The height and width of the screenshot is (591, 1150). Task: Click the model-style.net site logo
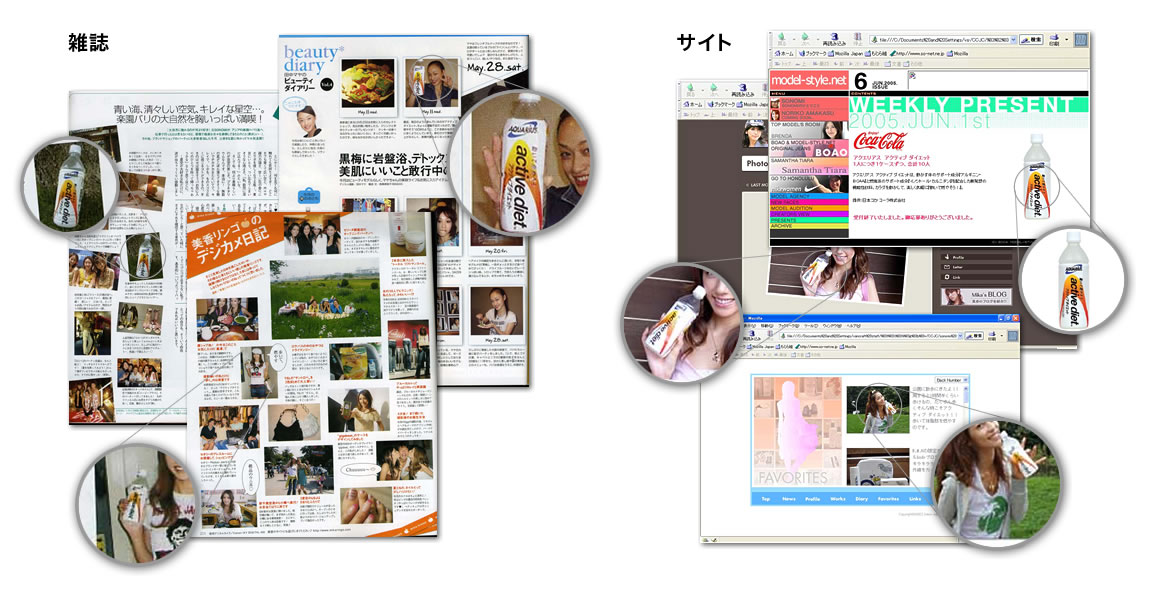point(809,81)
